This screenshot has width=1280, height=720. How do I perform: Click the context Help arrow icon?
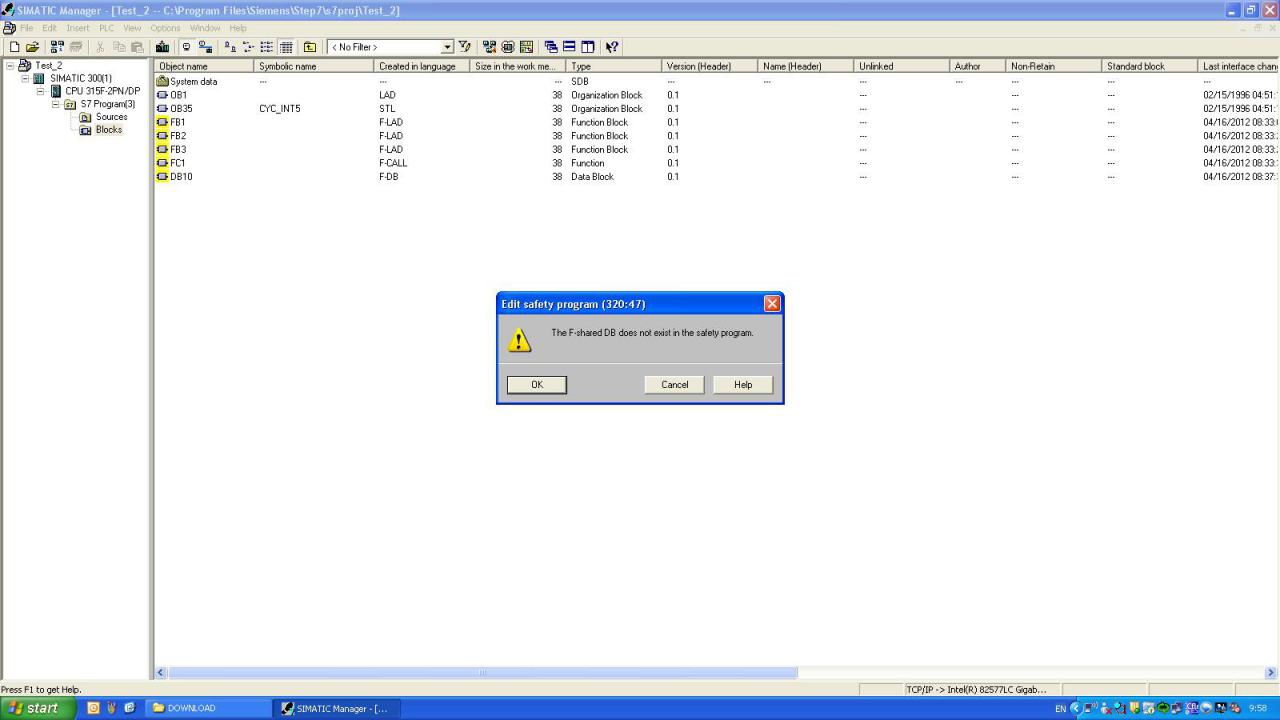click(x=612, y=47)
